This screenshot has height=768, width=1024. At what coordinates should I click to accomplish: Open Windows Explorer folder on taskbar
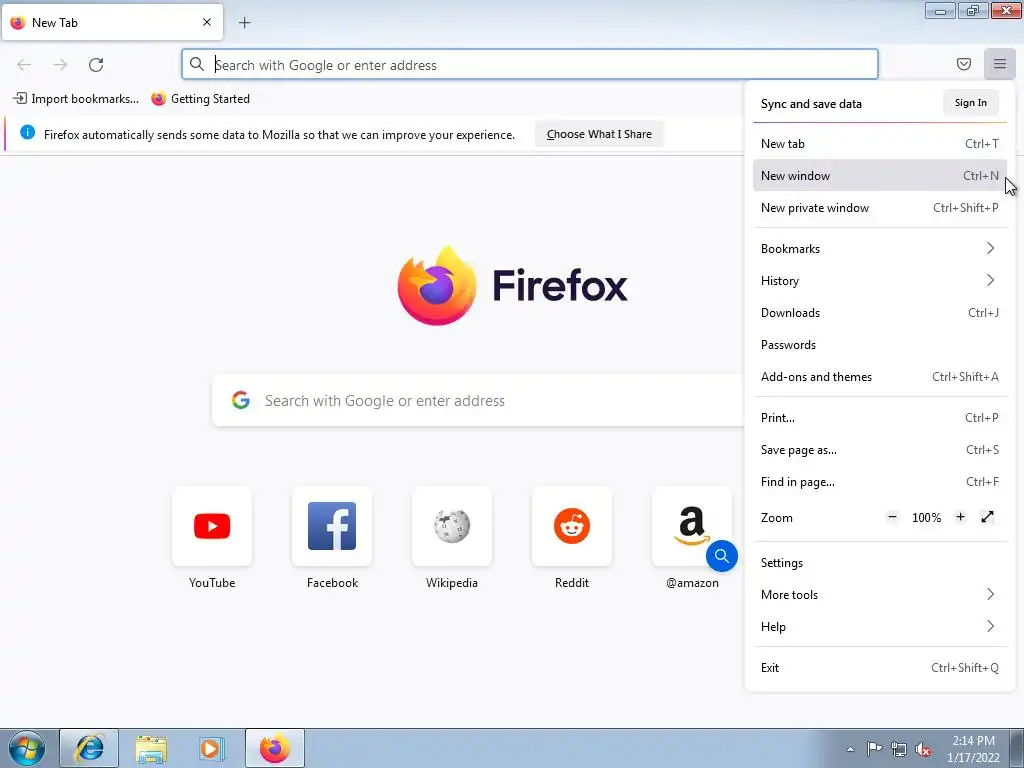point(151,748)
